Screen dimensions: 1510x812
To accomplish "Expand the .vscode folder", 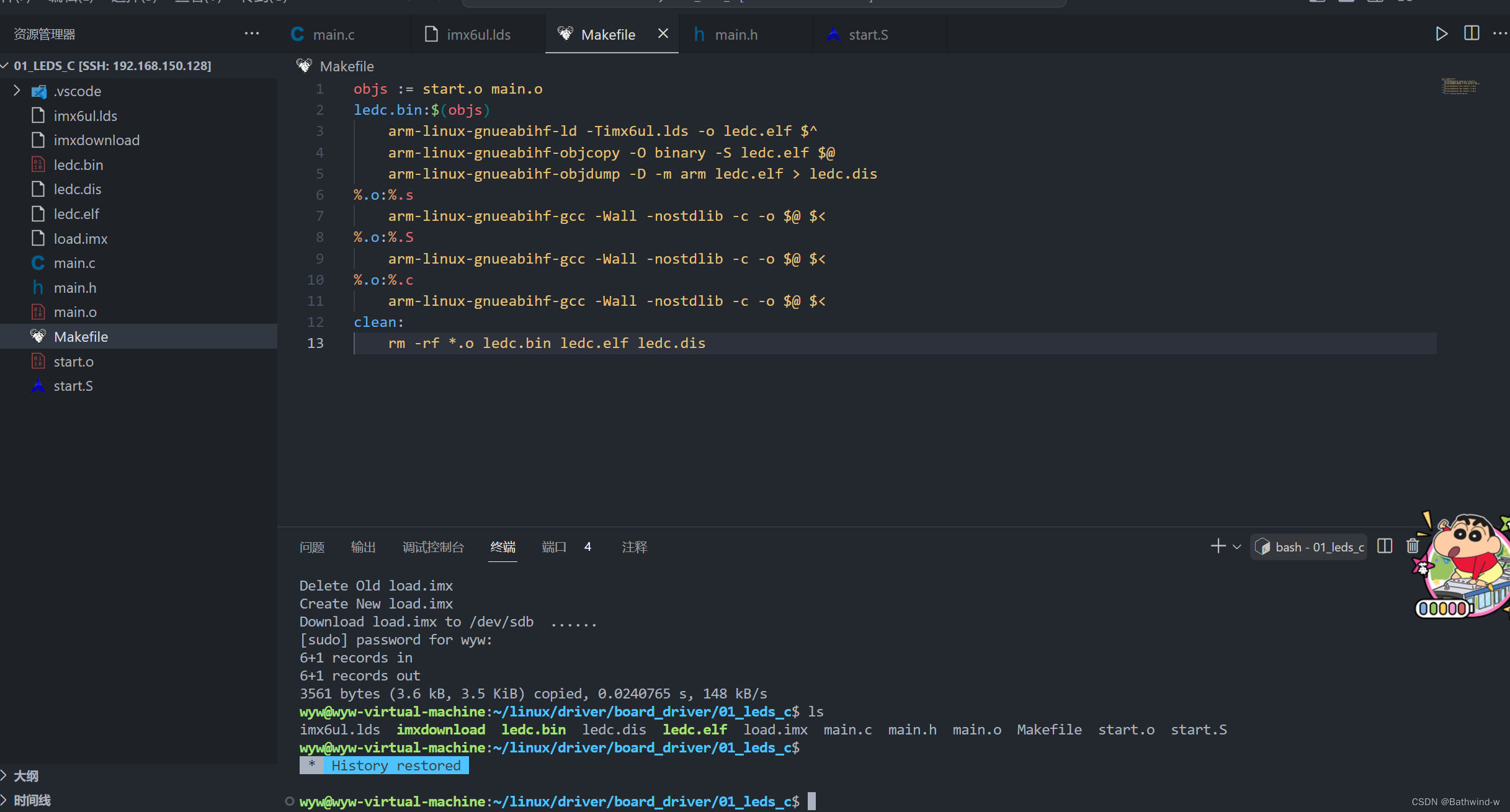I will 17,91.
